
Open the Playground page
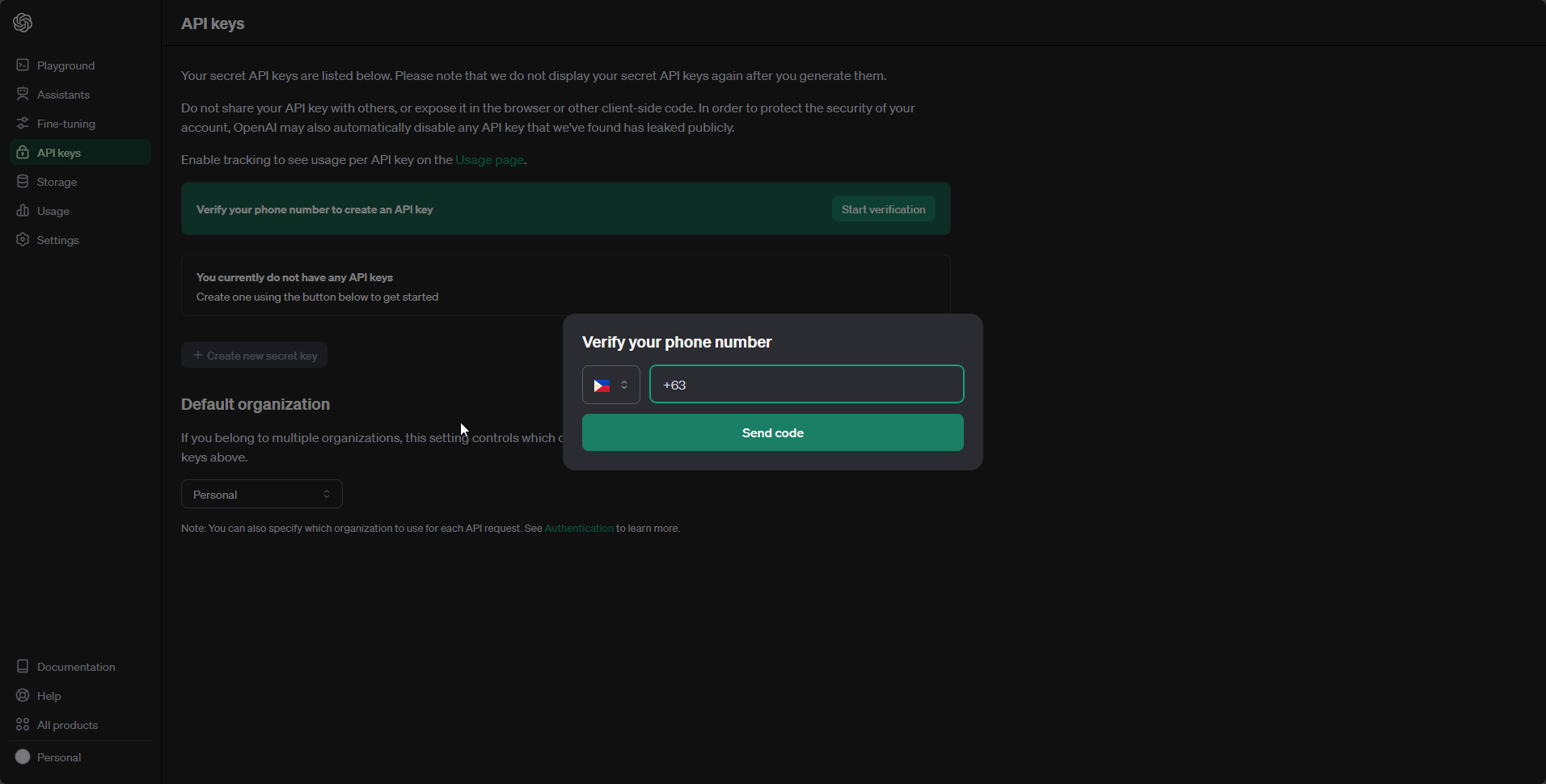(80, 65)
